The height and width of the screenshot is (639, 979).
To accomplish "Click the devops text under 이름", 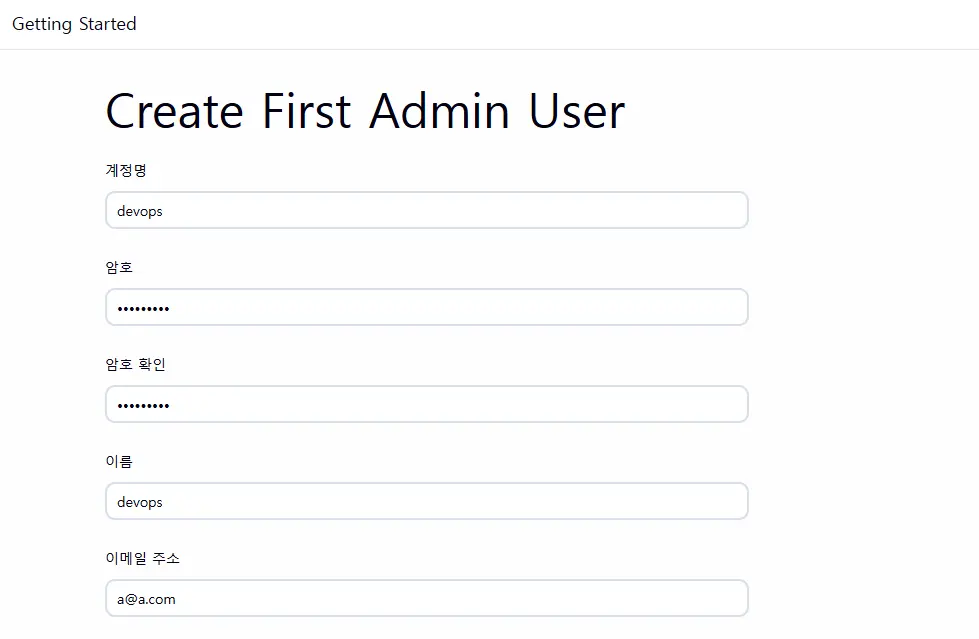I will 139,503.
